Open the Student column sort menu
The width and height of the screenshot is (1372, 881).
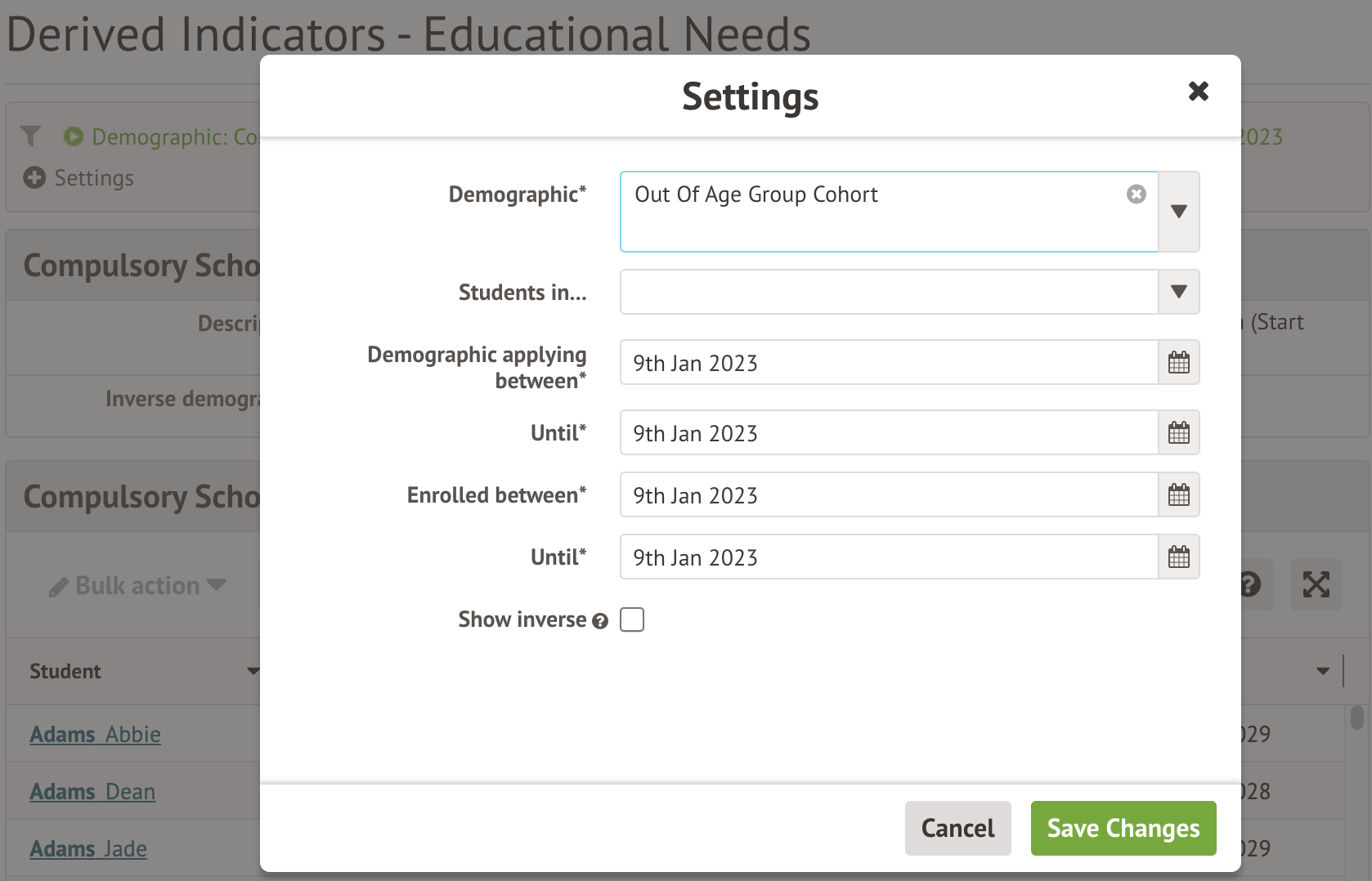[253, 671]
